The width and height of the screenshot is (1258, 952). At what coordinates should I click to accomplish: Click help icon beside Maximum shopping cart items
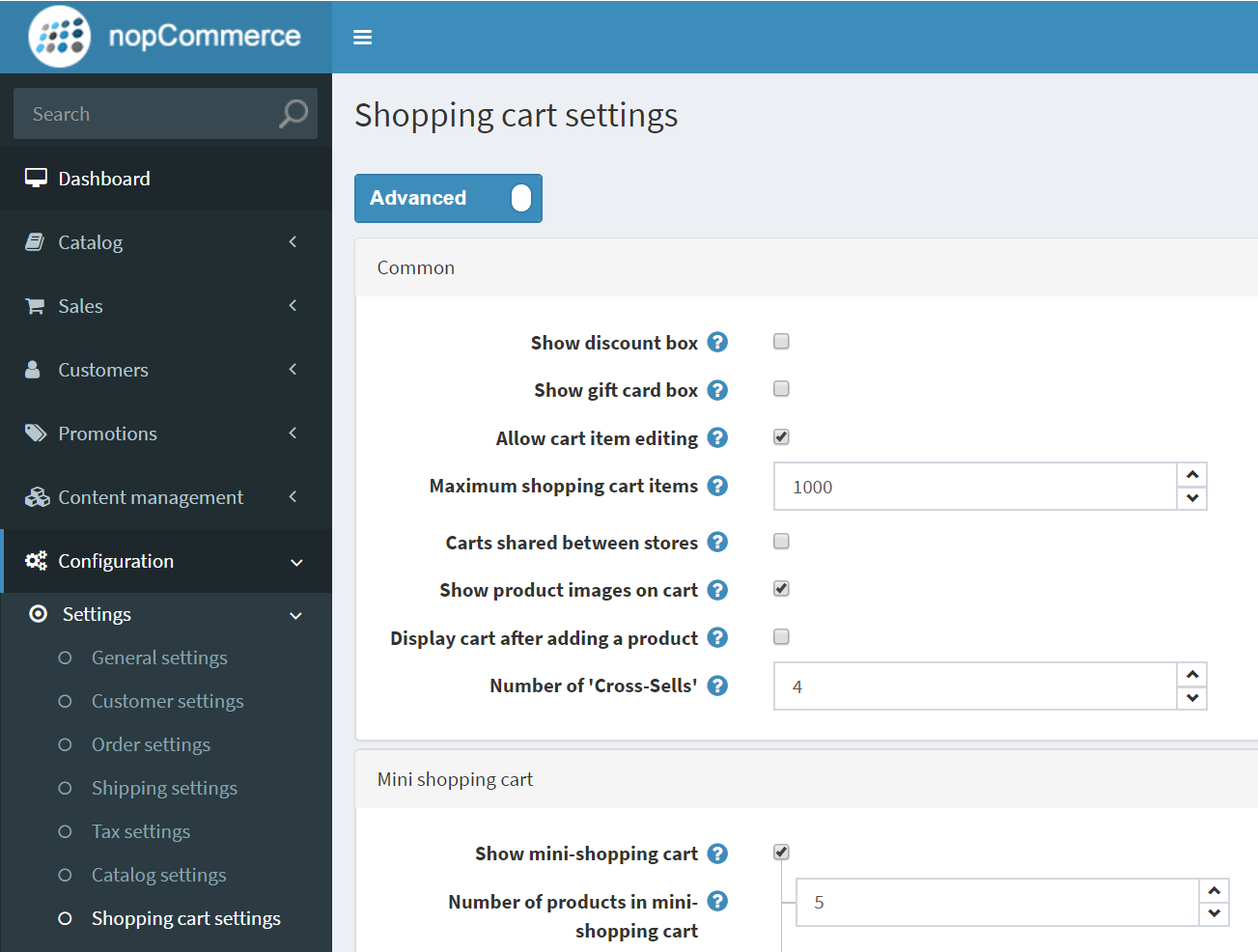[717, 486]
